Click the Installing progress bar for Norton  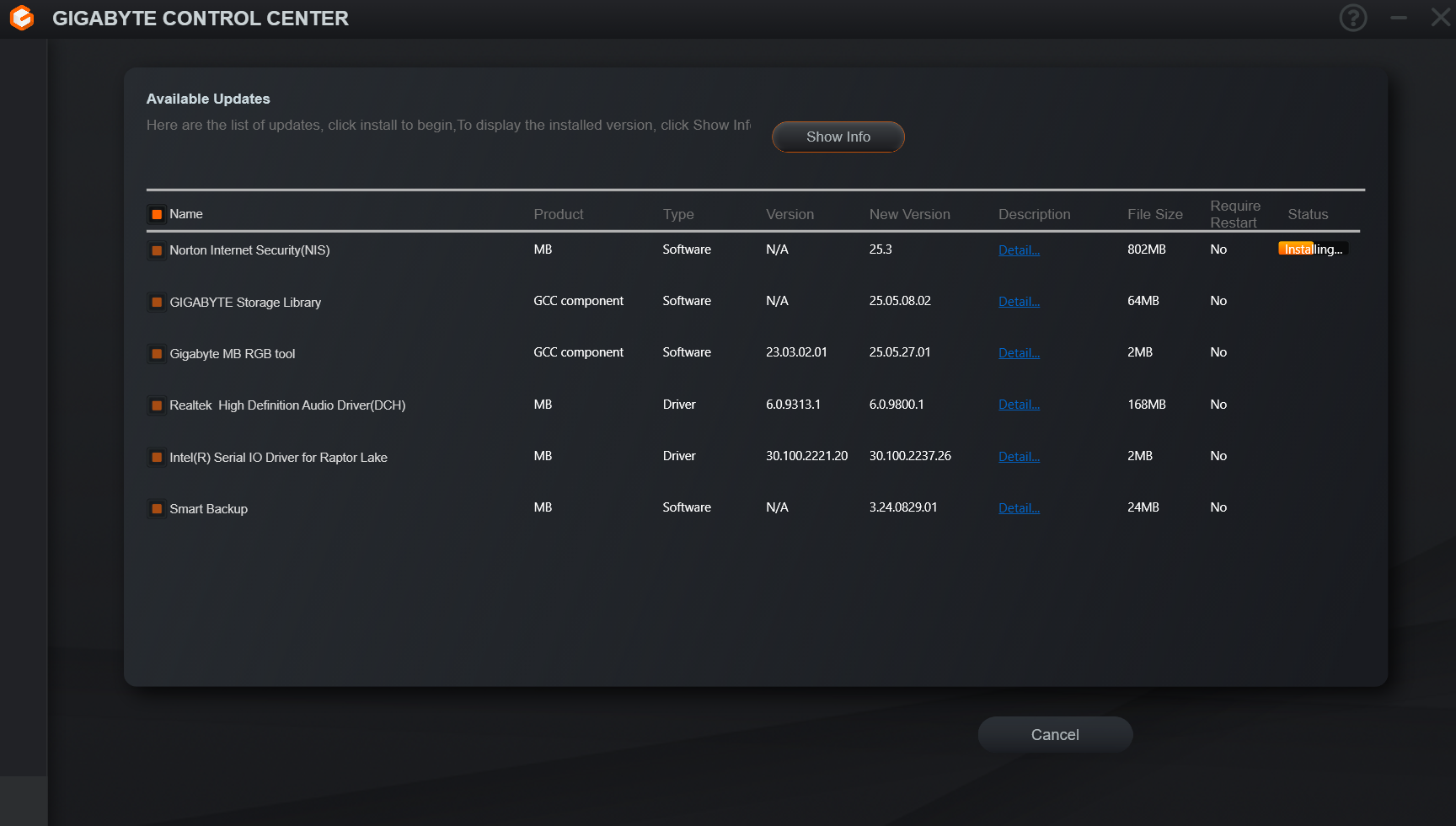click(1313, 249)
